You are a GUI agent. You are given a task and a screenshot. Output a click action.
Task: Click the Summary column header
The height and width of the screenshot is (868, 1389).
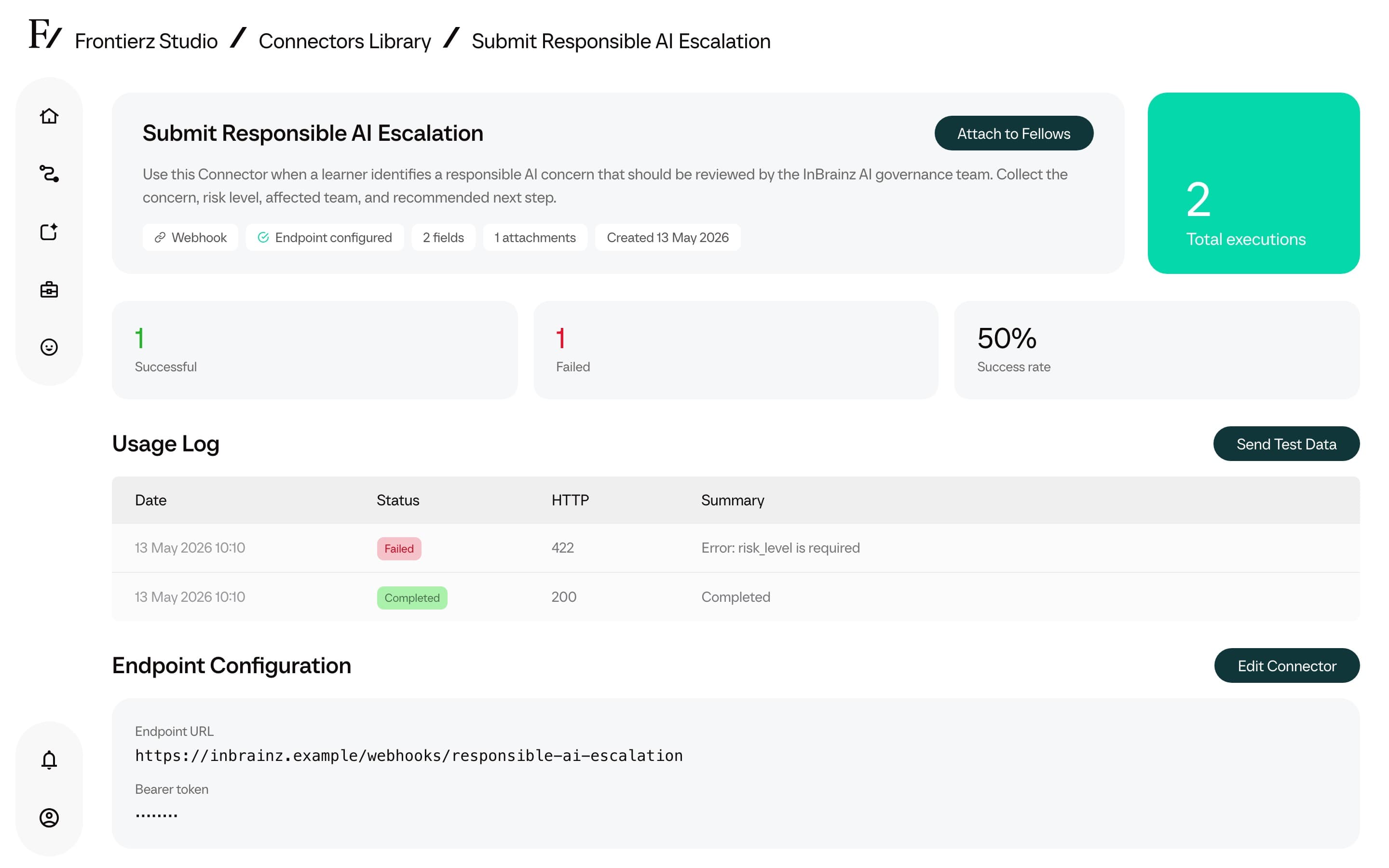tap(733, 500)
